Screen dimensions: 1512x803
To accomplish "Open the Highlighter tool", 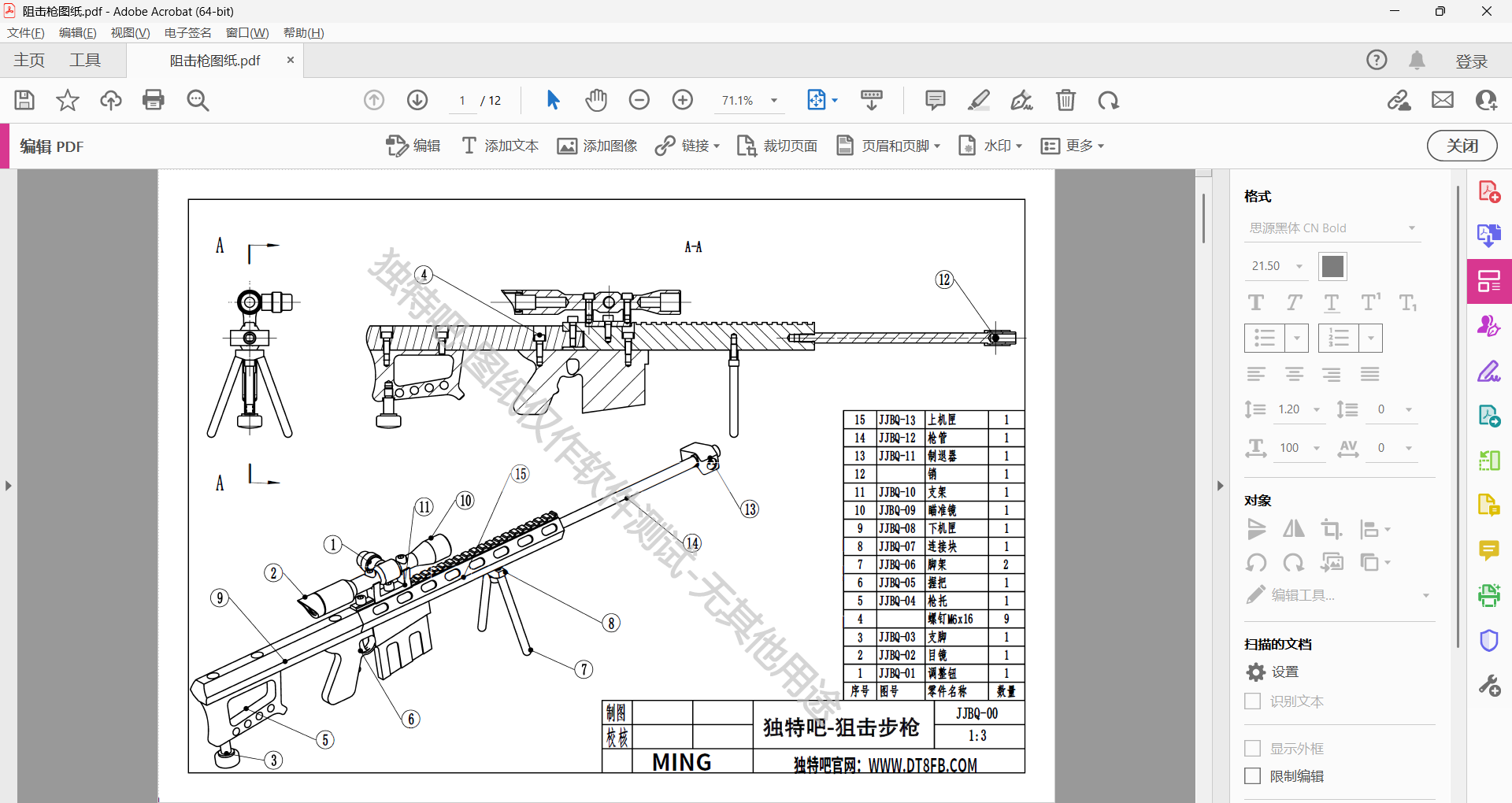I will 978,100.
